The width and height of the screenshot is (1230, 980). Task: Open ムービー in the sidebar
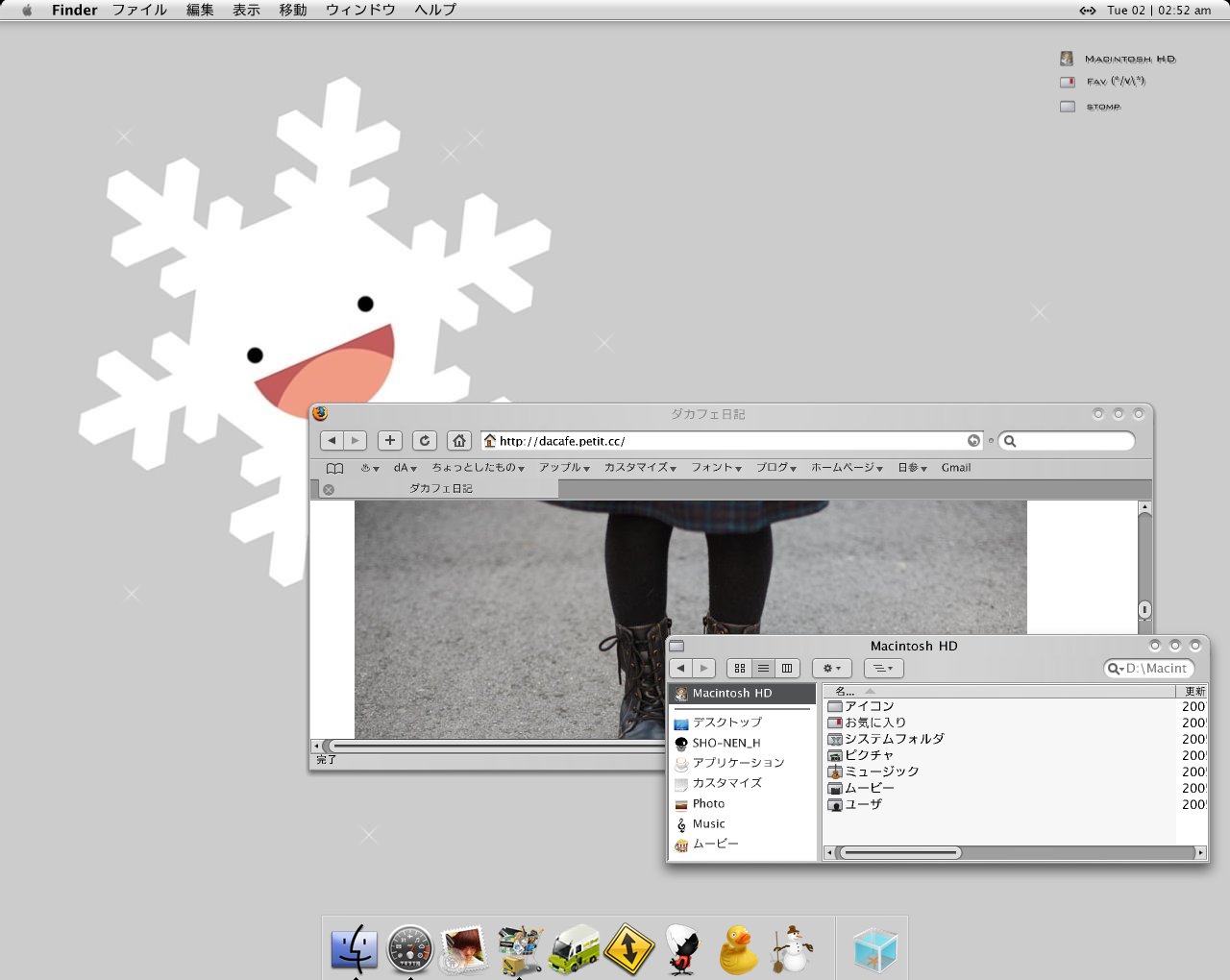point(716,844)
